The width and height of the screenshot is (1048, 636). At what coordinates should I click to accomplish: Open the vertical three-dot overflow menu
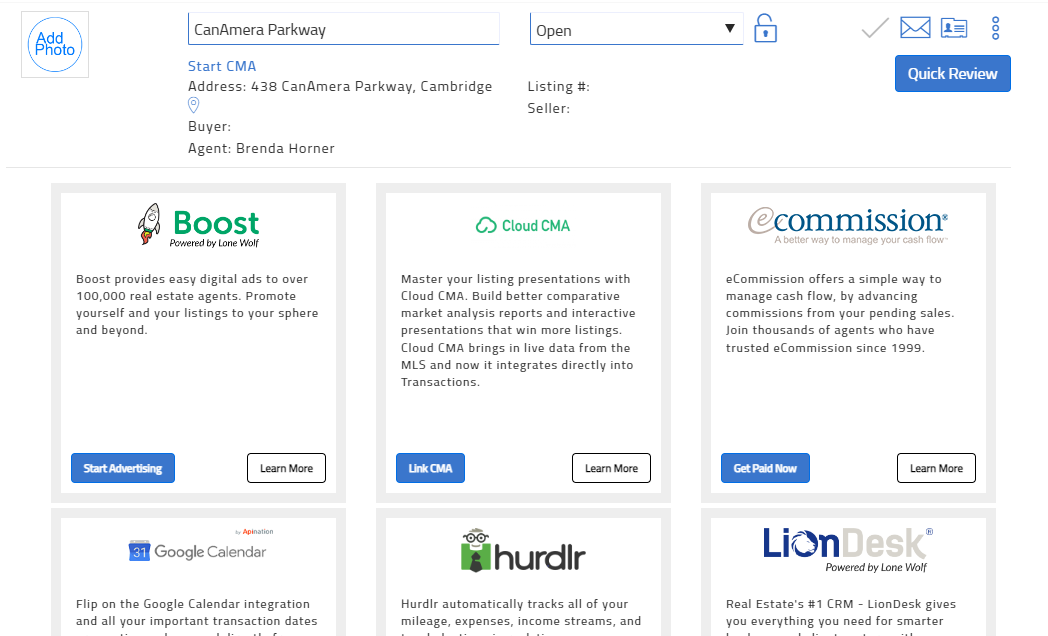995,28
